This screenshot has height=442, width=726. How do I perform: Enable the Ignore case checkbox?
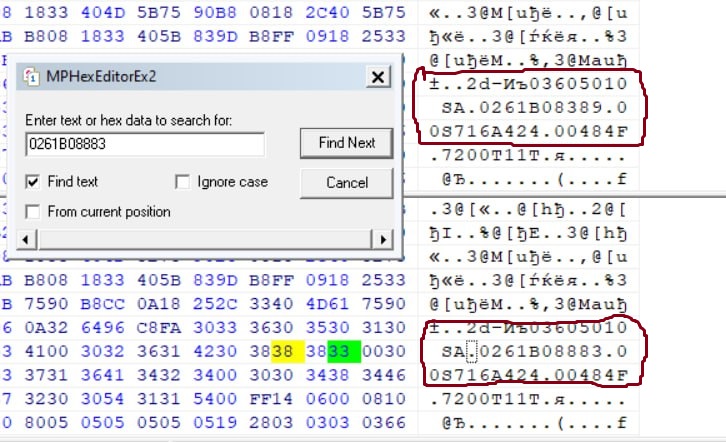click(182, 182)
